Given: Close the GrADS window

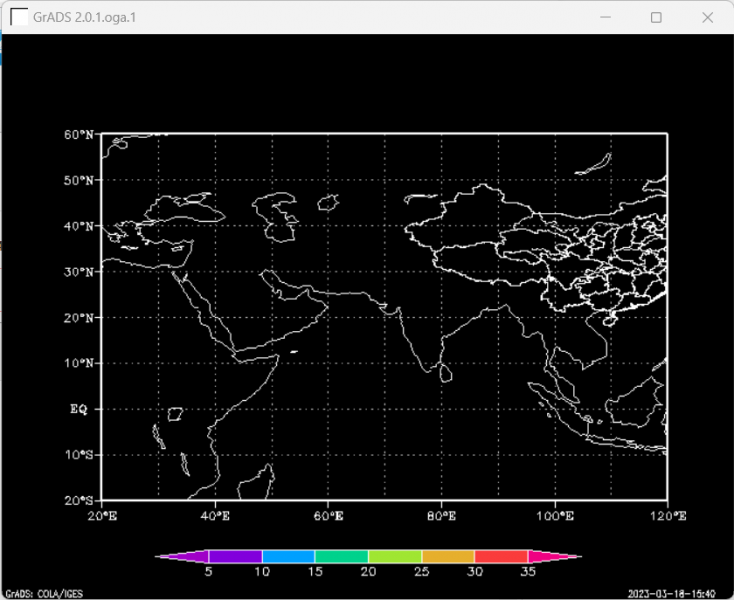Looking at the screenshot, I should click(707, 17).
